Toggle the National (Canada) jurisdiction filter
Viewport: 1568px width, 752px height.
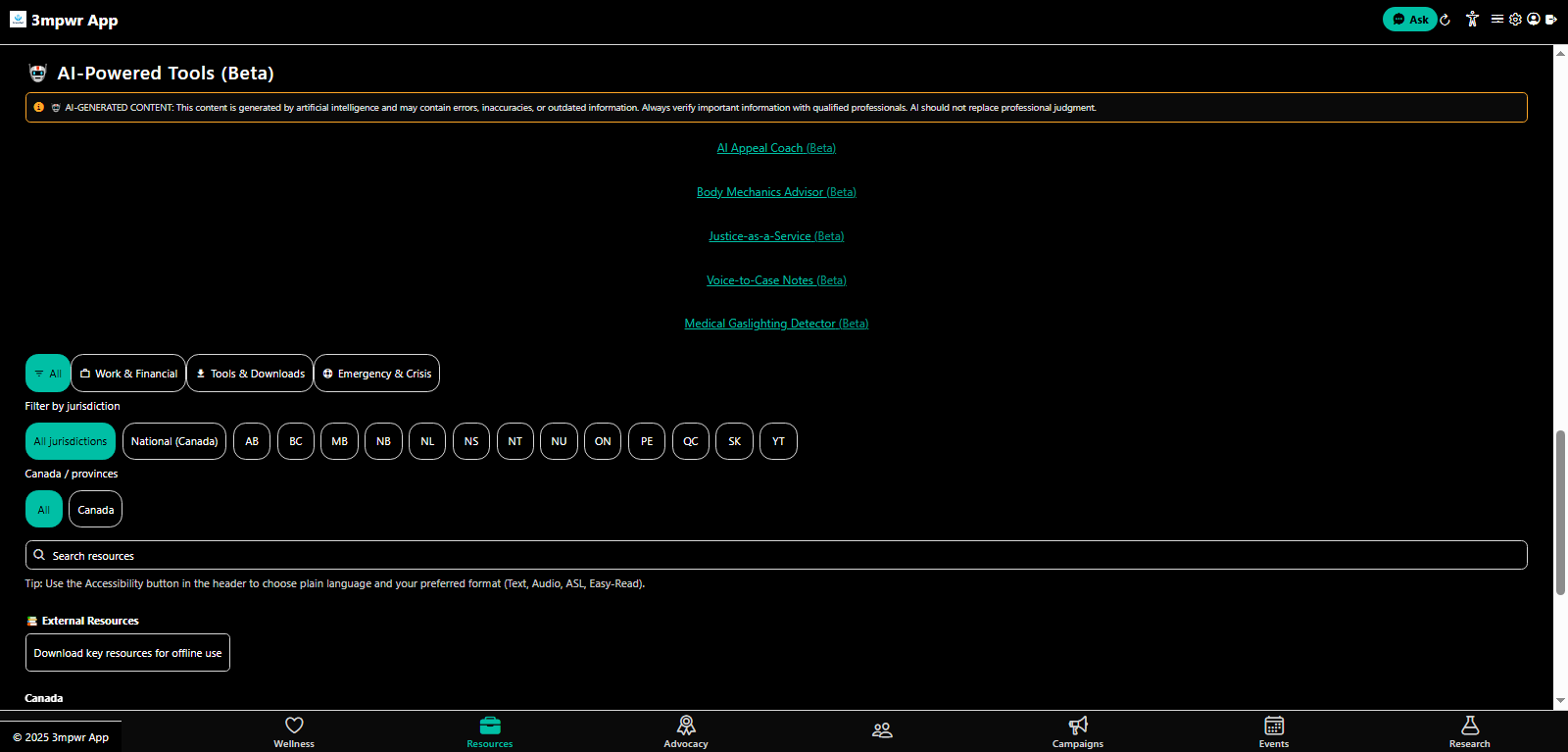click(174, 441)
